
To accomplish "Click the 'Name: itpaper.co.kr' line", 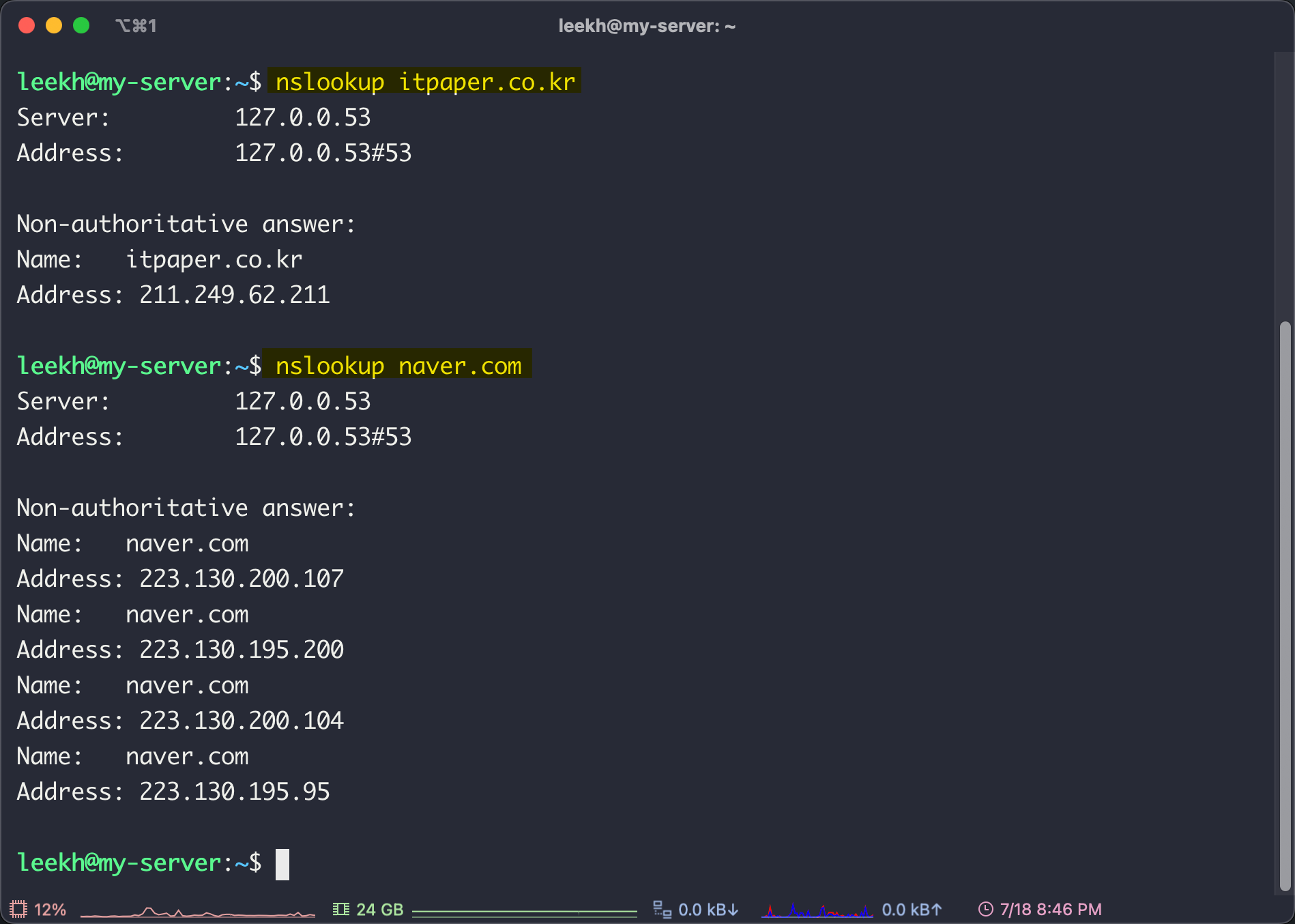I will coord(160,259).
